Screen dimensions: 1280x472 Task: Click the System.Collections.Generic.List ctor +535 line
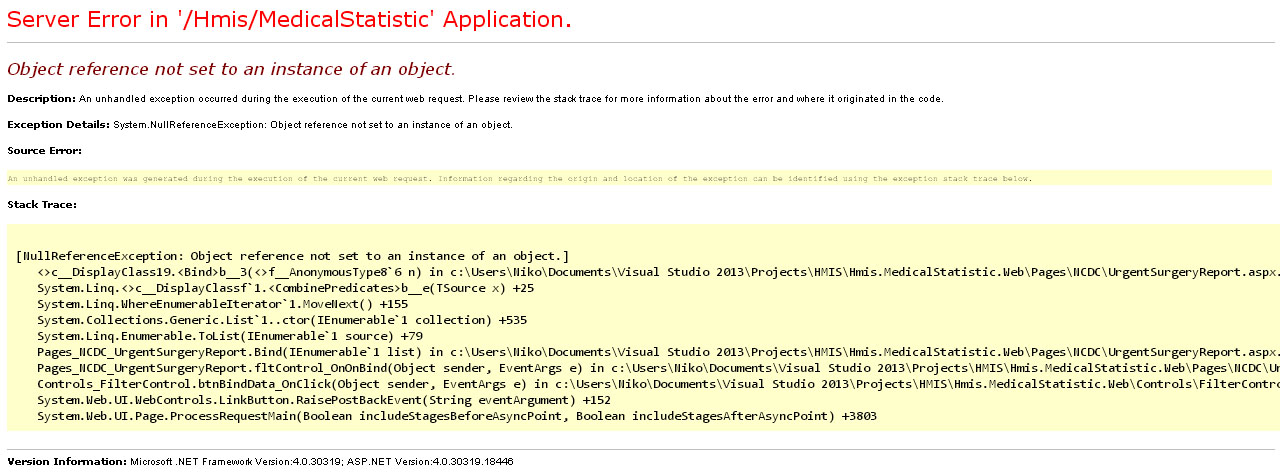[281, 320]
